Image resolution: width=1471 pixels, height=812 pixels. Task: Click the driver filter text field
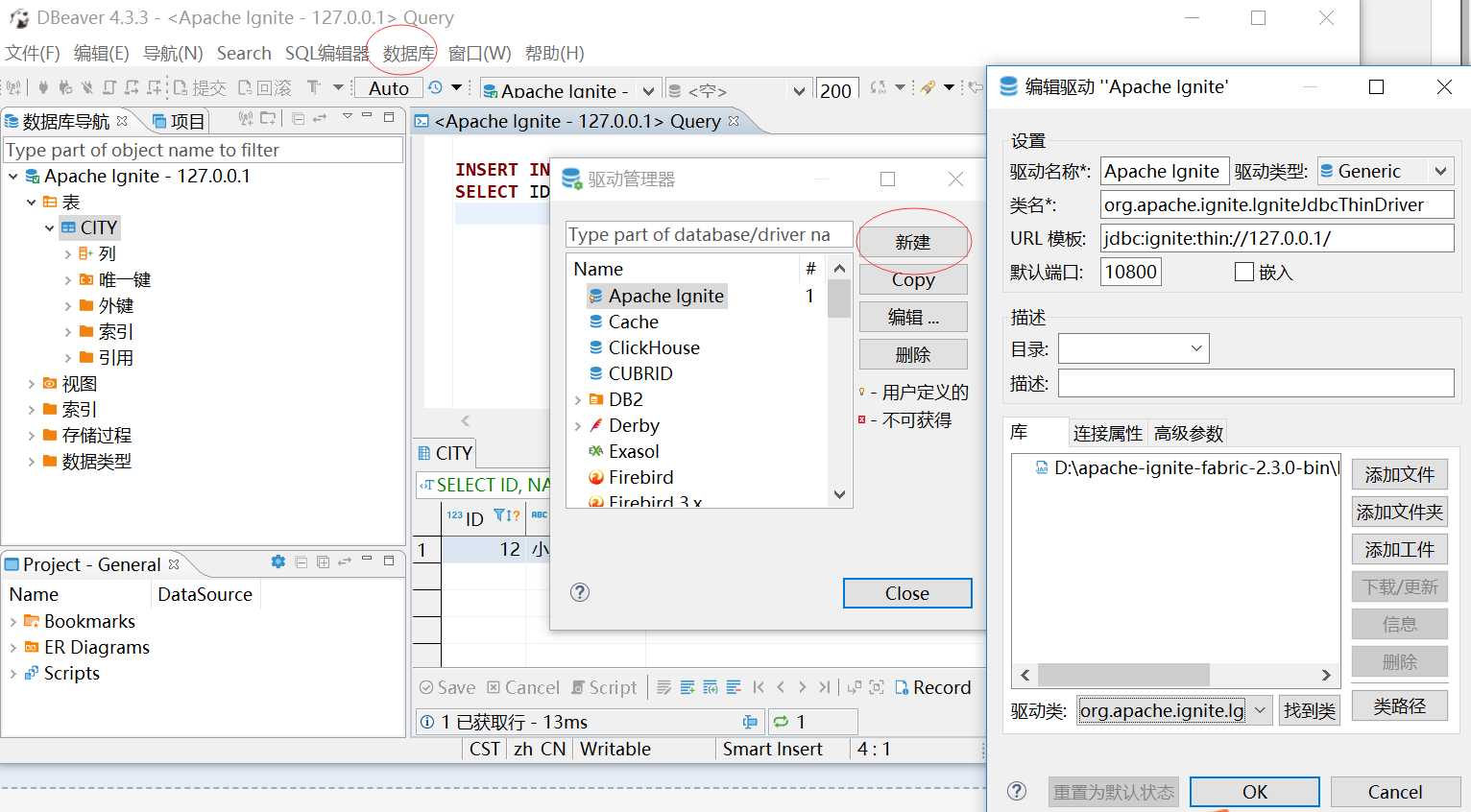pos(709,234)
